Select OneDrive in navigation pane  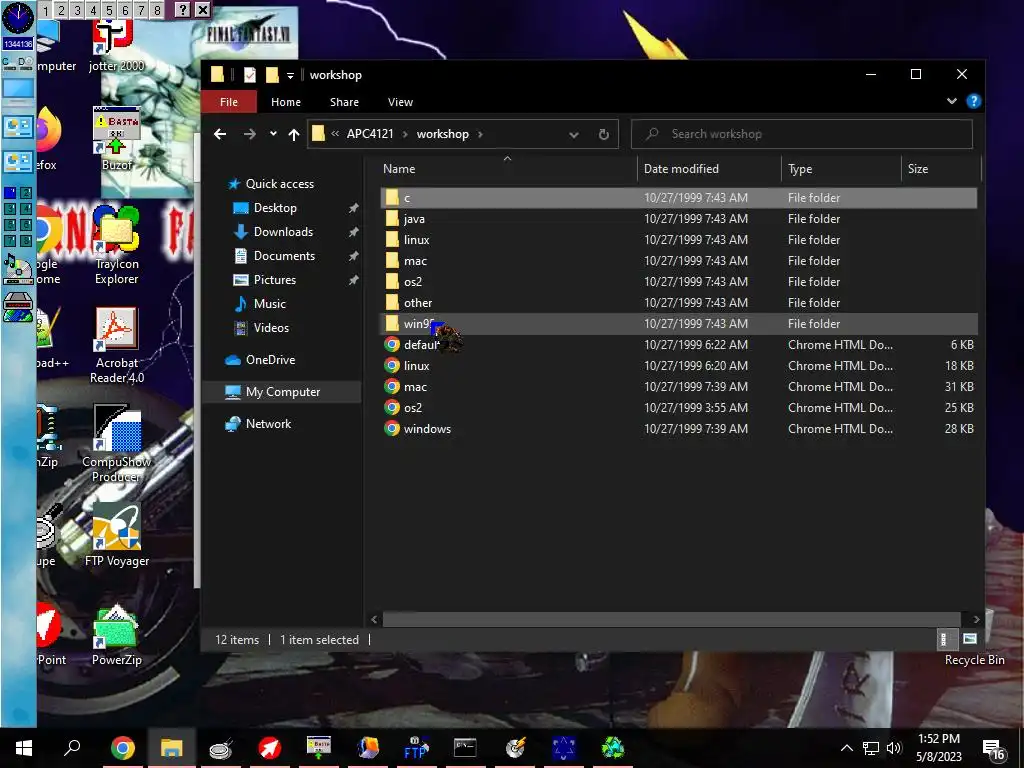coord(270,360)
